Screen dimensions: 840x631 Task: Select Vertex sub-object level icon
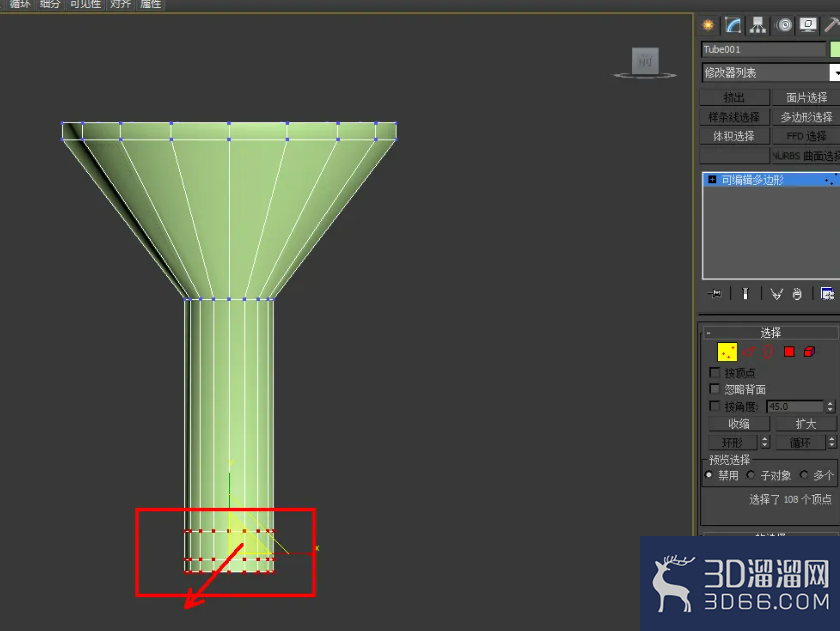click(x=727, y=352)
